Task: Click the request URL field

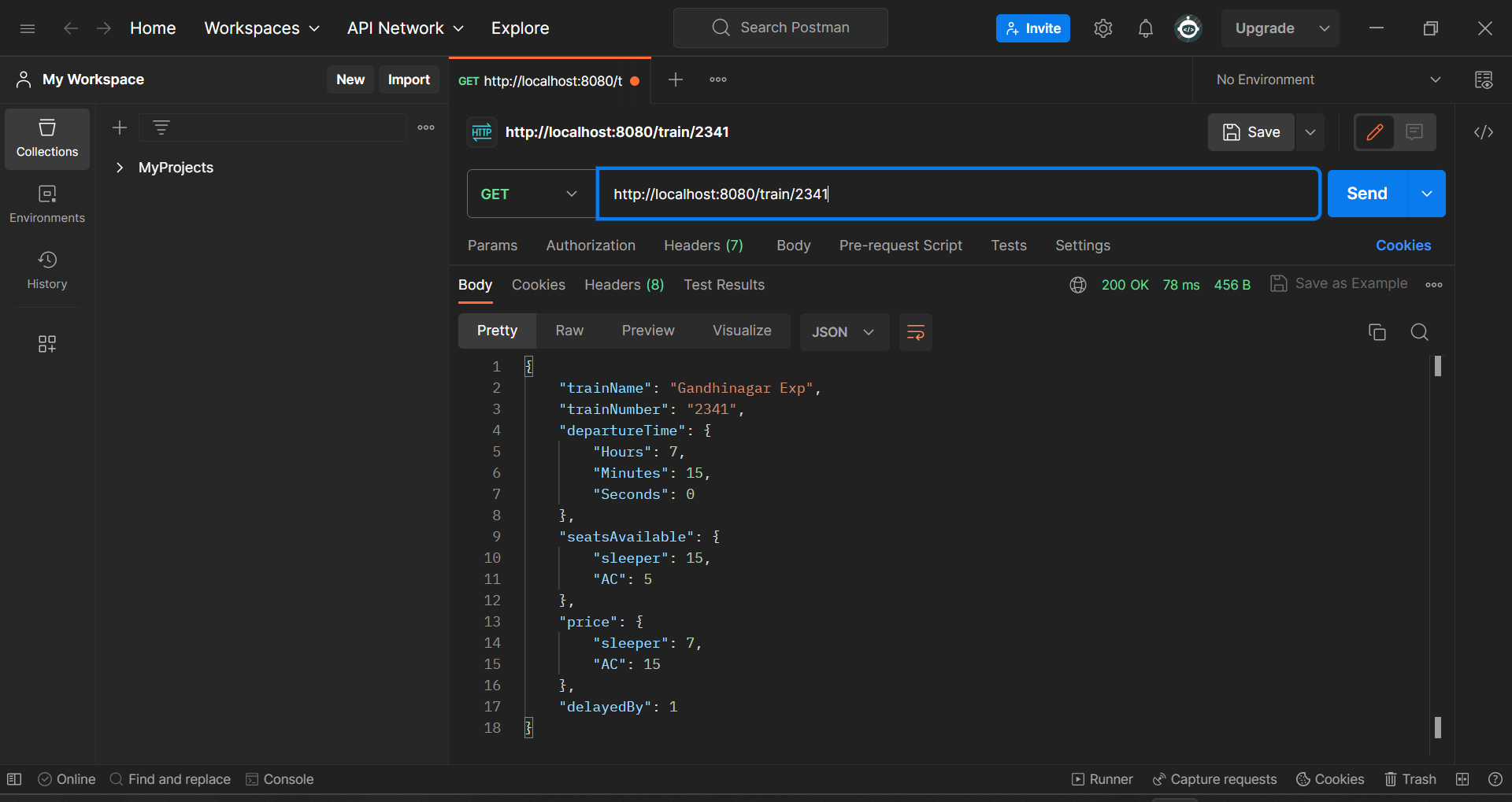Action: tap(866, 193)
